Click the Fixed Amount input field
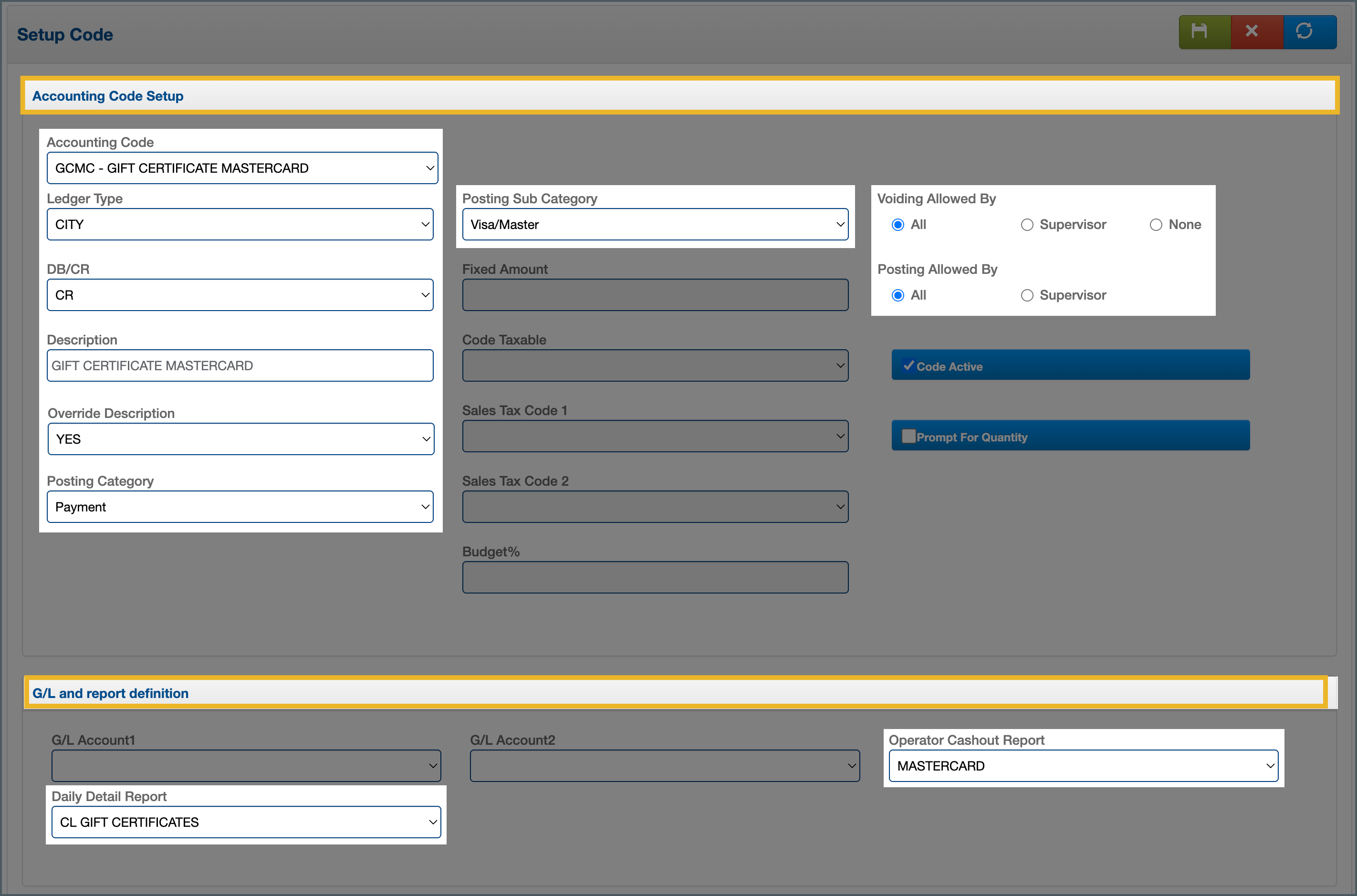Image resolution: width=1357 pixels, height=896 pixels. click(x=655, y=295)
